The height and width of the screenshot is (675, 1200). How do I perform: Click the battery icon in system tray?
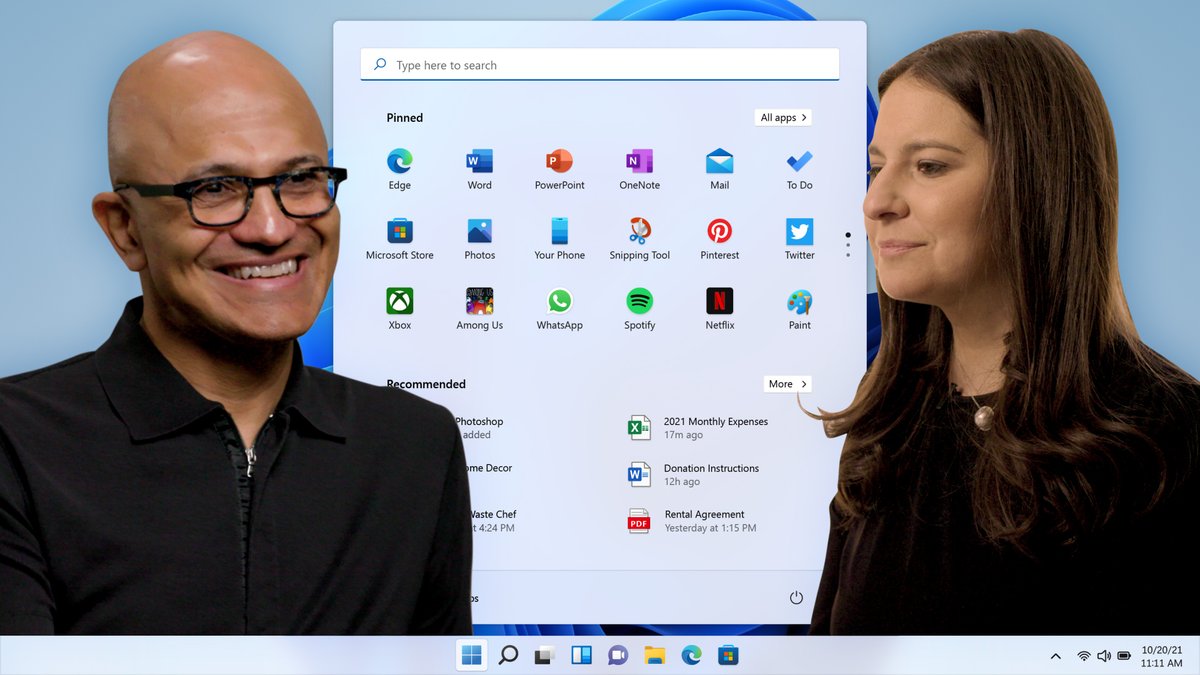1124,656
